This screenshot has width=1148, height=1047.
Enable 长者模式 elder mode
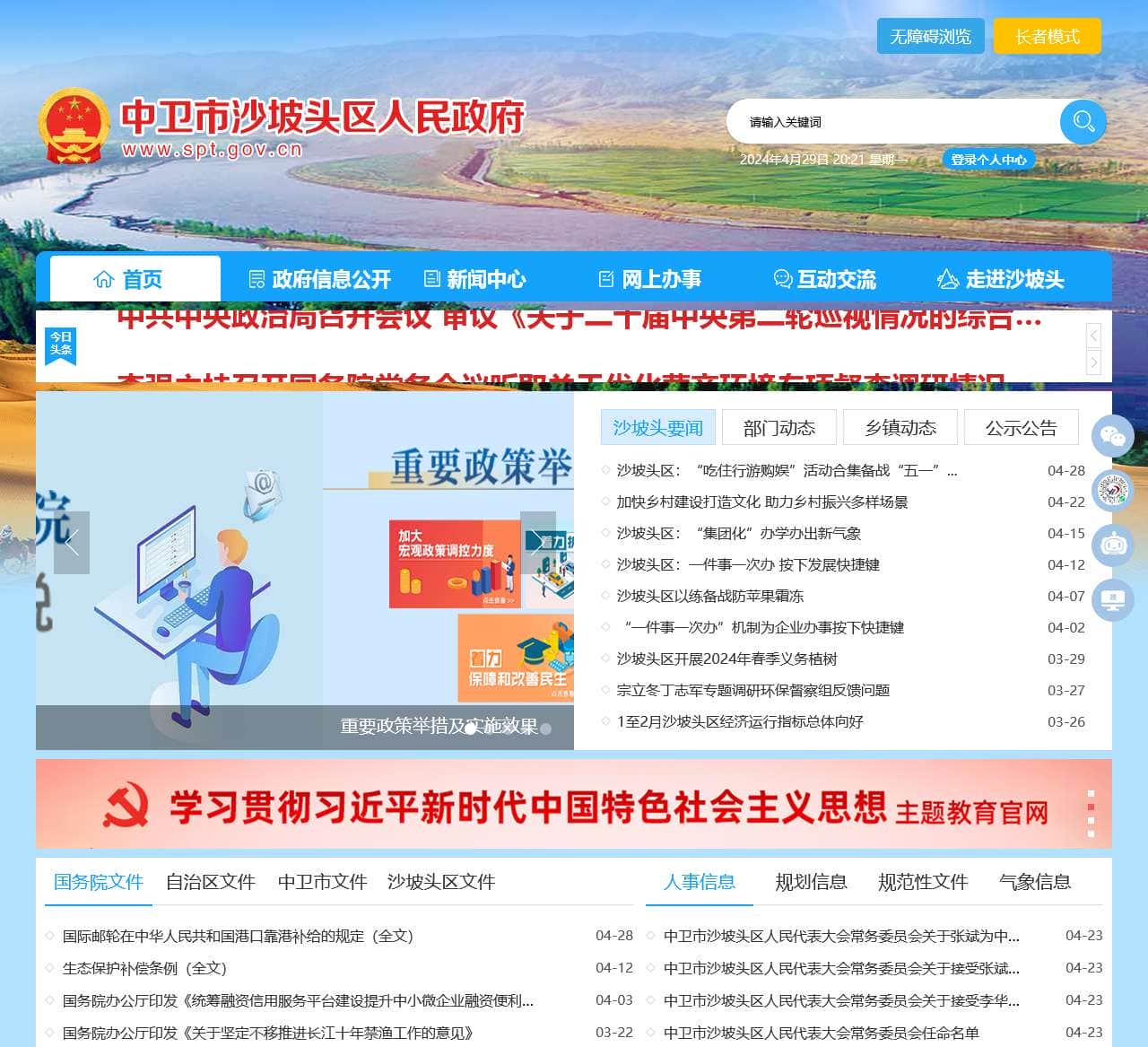tap(1048, 36)
